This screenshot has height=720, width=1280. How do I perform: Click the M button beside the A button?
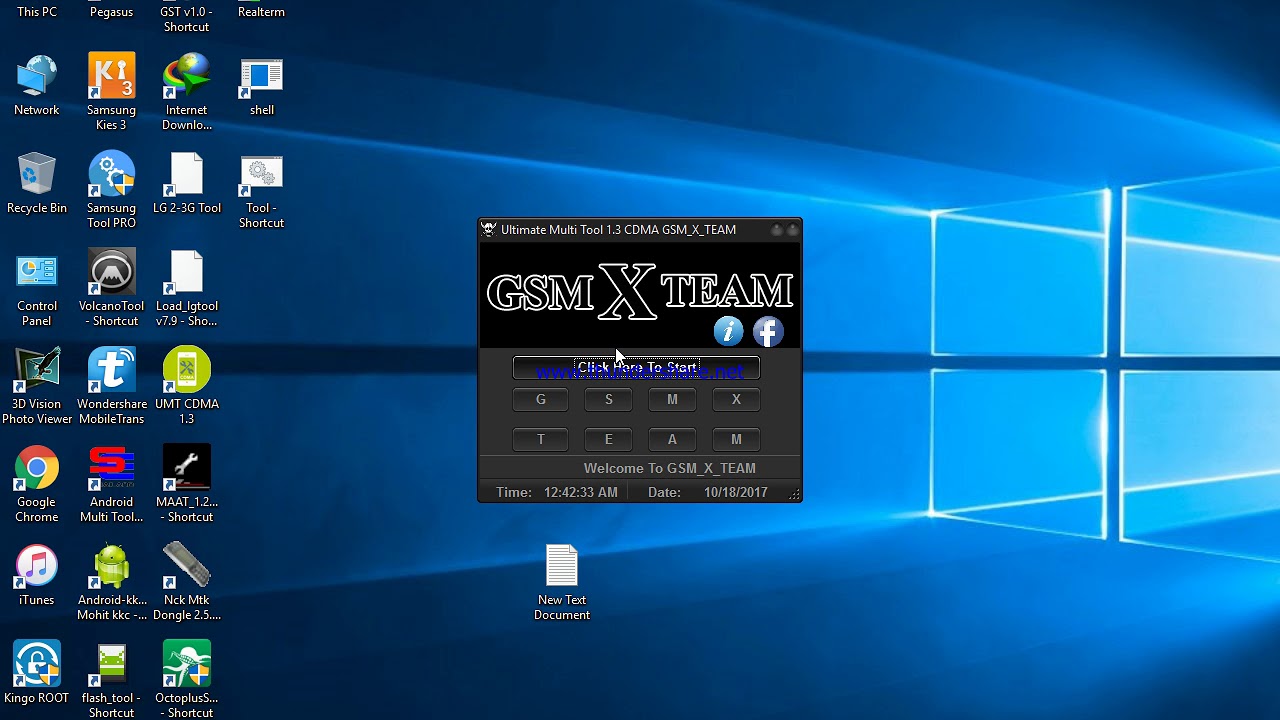coord(736,440)
